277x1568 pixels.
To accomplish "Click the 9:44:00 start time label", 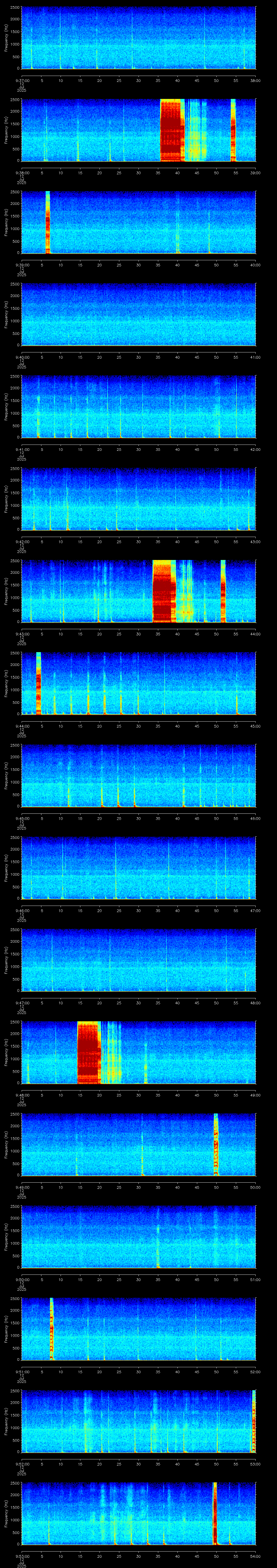I will tap(22, 726).
